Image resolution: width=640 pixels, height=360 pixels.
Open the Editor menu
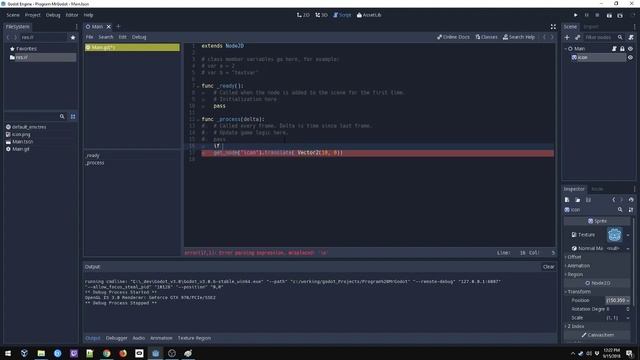(x=72, y=15)
